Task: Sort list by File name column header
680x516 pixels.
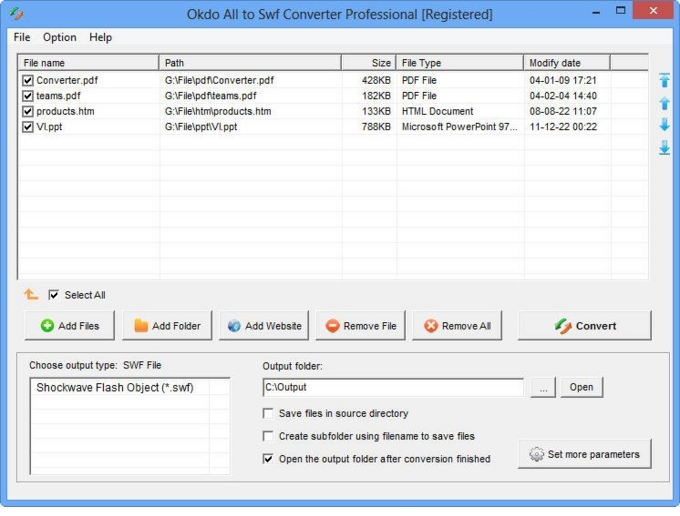Action: point(88,63)
